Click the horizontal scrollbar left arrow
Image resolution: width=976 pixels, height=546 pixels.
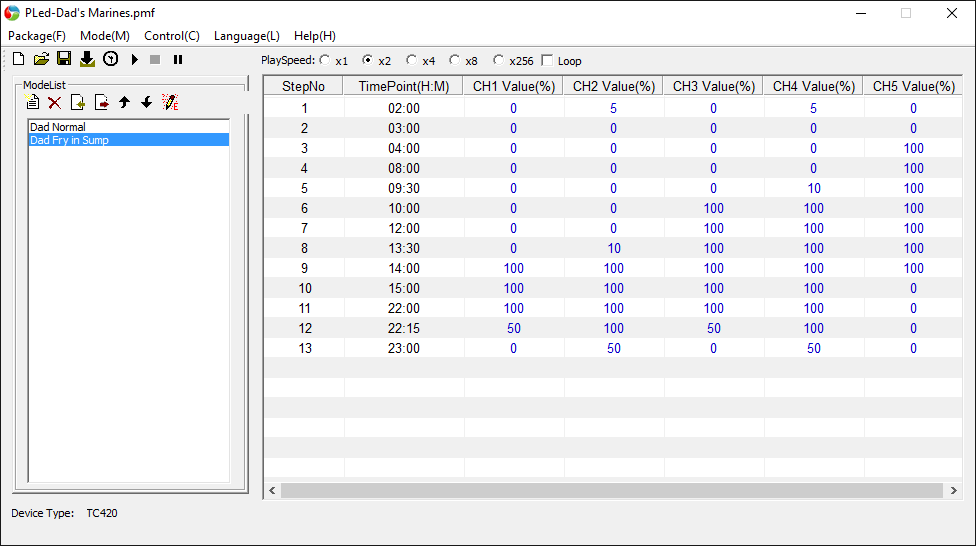[272, 491]
